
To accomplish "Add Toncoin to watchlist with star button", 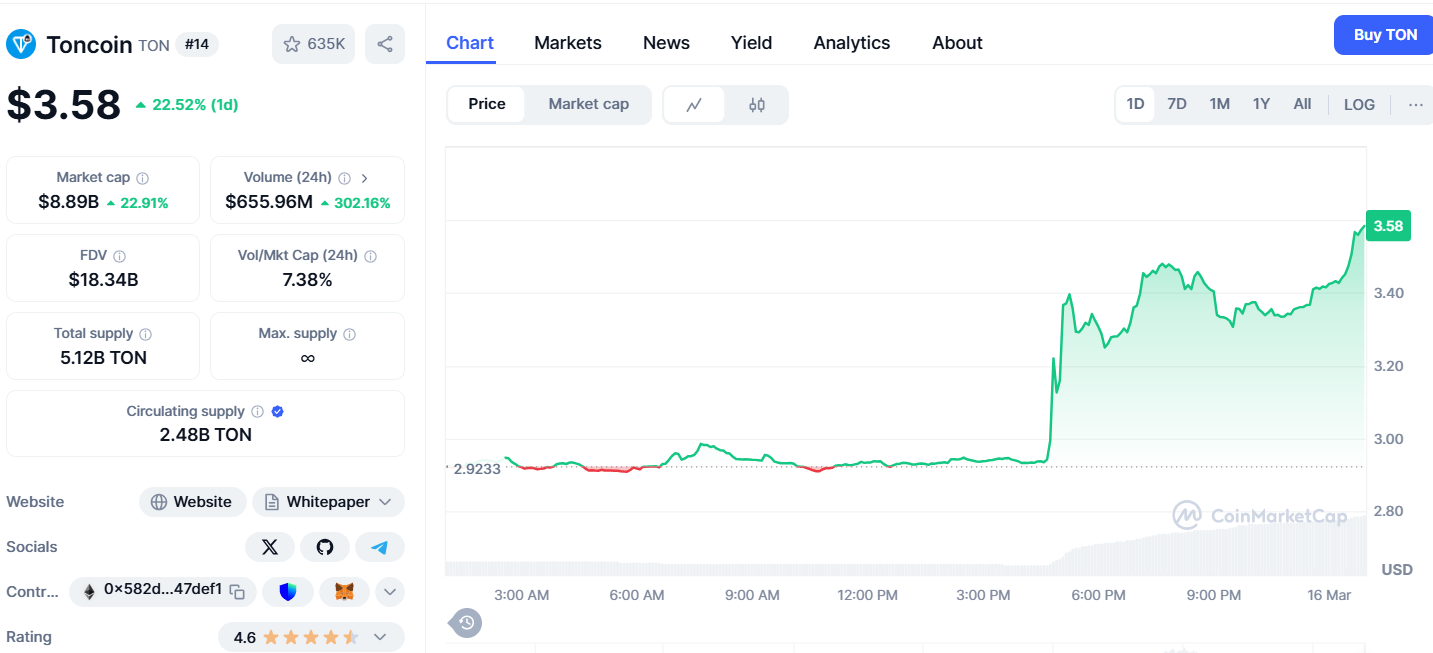I will click(x=313, y=44).
